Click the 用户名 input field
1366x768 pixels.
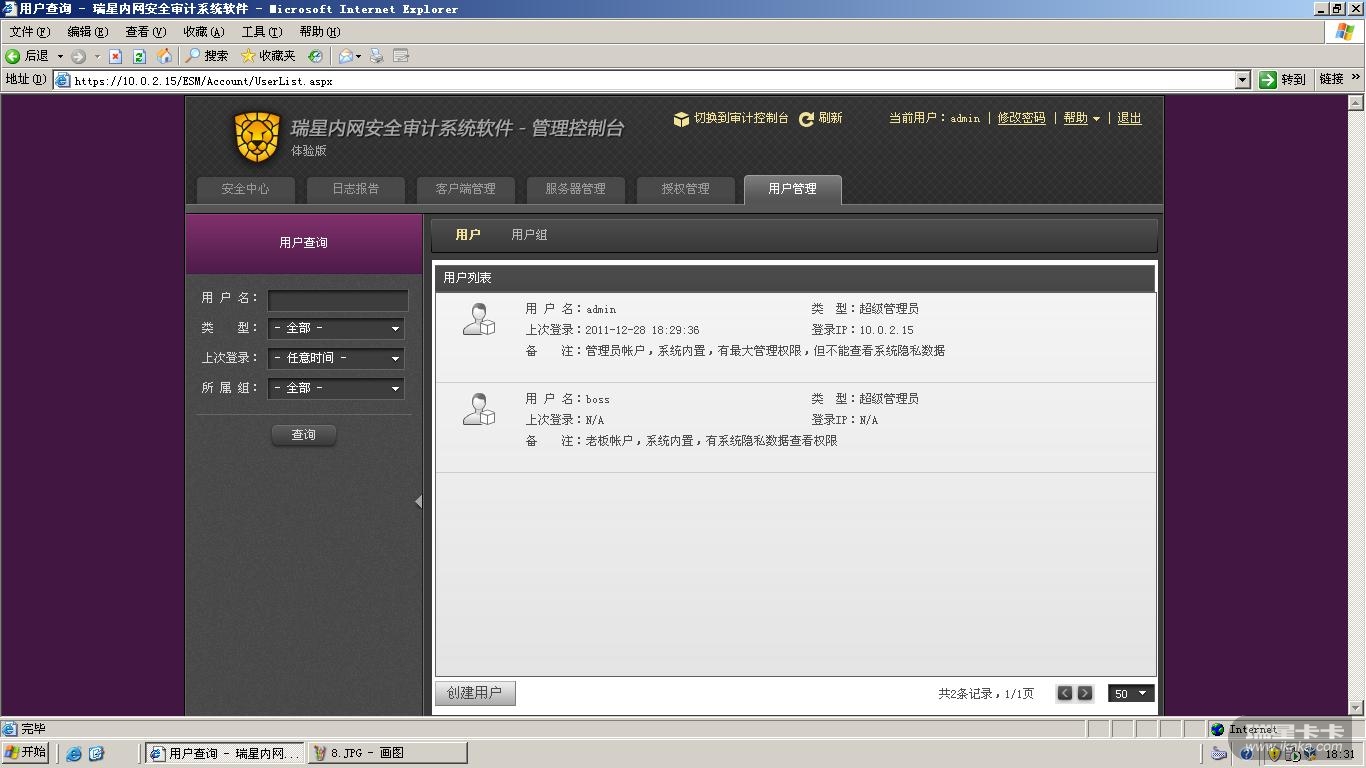pyautogui.click(x=338, y=299)
